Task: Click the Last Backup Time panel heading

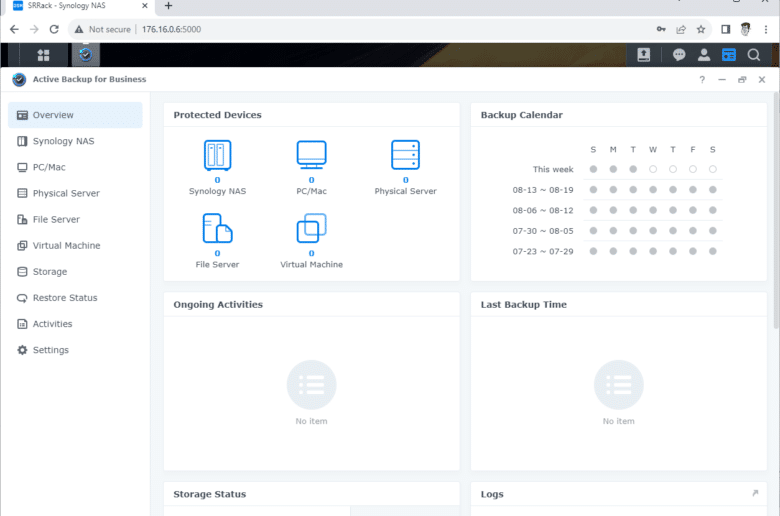Action: click(x=523, y=305)
